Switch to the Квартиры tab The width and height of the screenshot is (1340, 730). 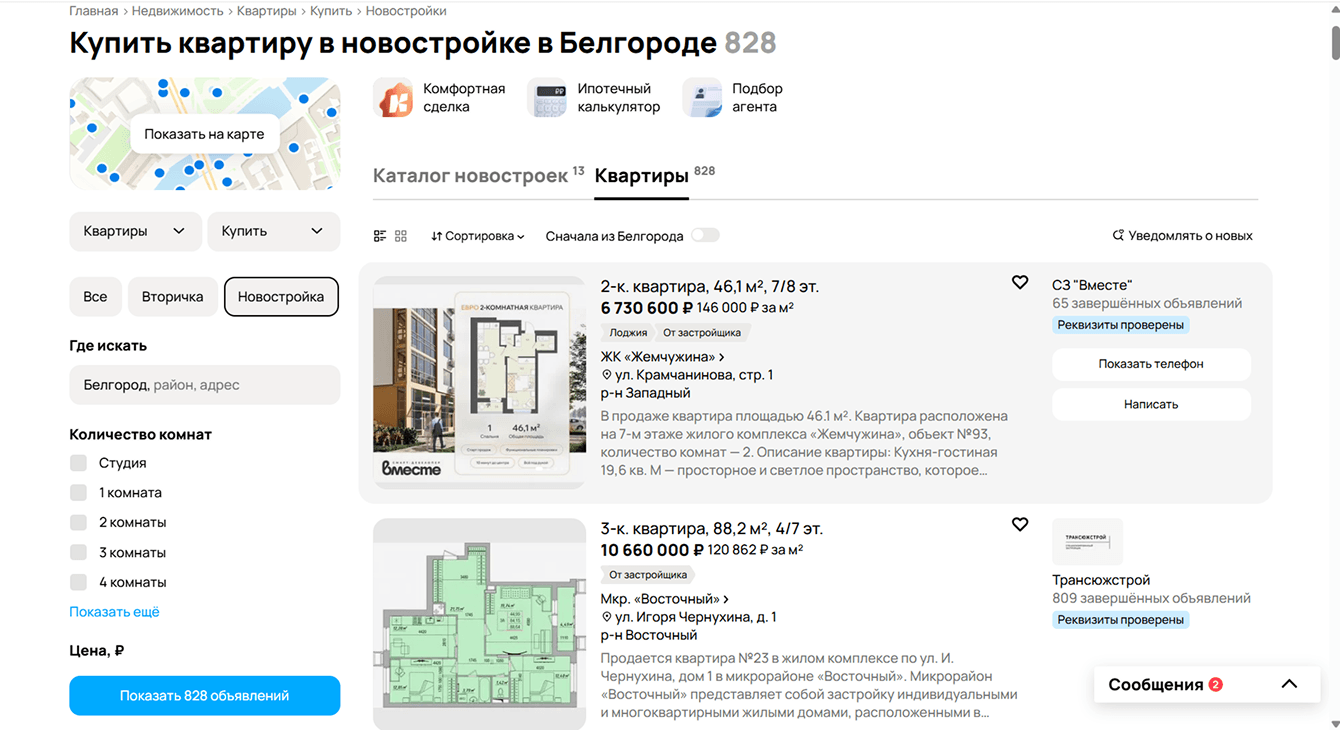click(642, 176)
